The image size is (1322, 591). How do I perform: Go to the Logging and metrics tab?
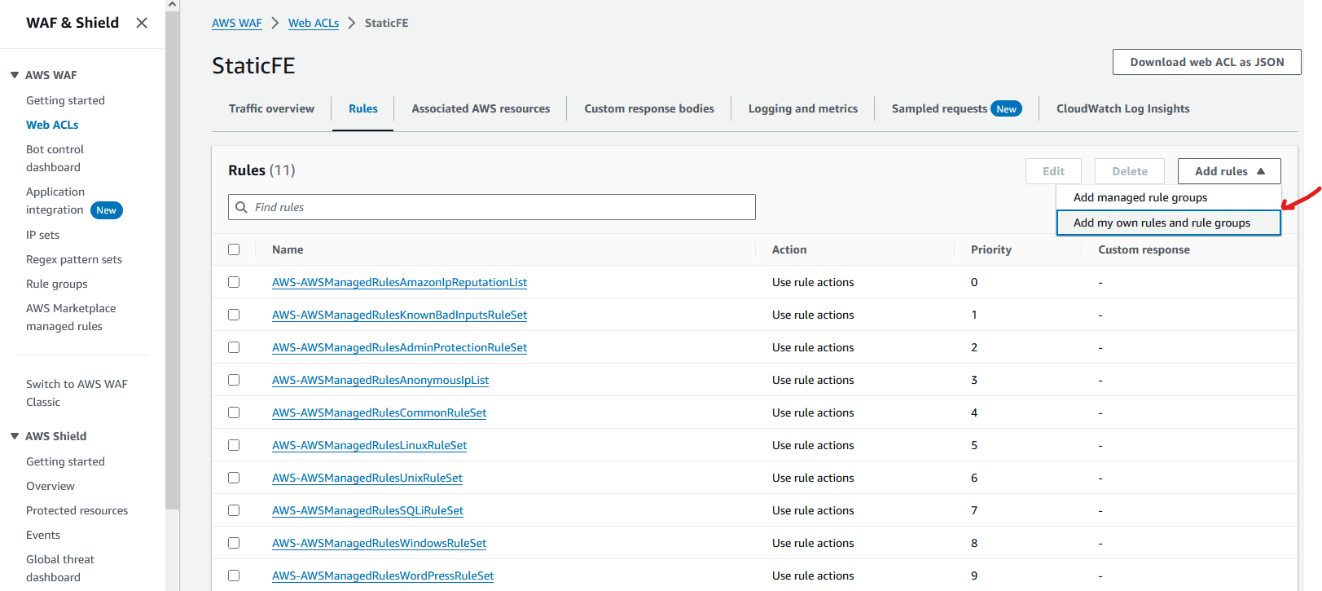(x=803, y=109)
